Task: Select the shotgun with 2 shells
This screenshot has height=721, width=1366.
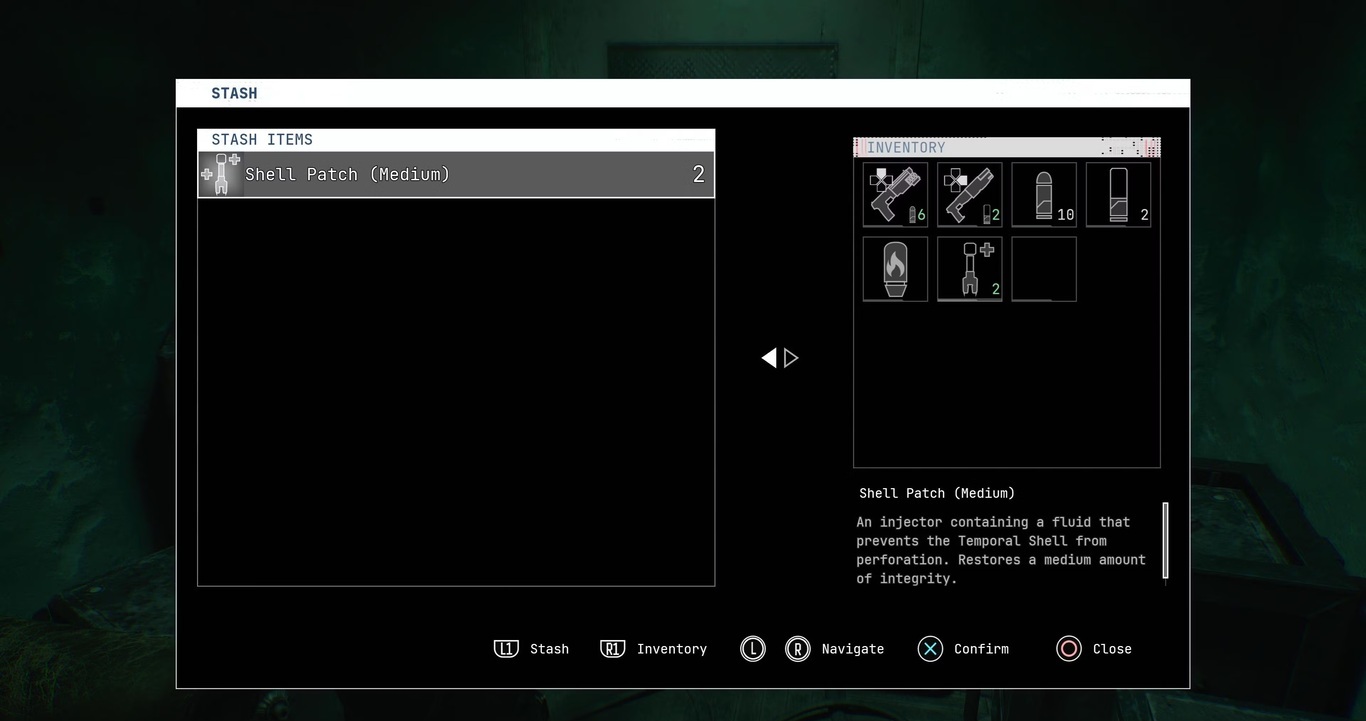Action: (969, 195)
